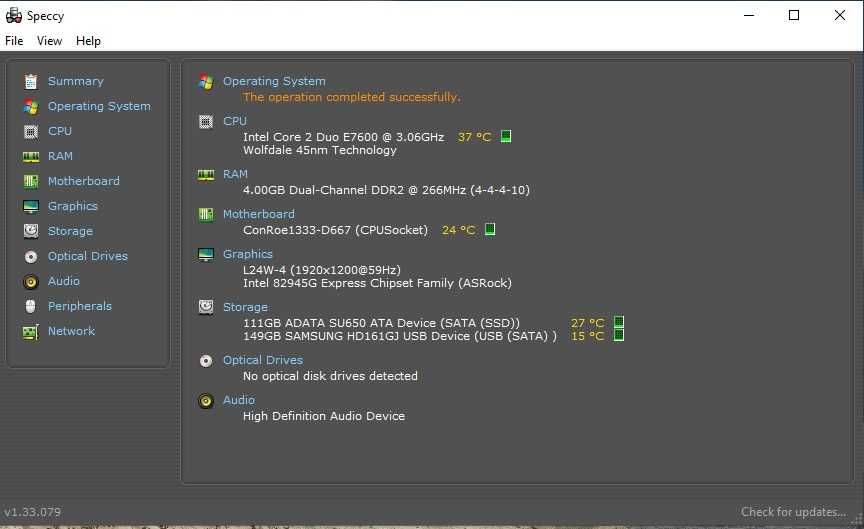The image size is (864, 529).
Task: Click the RAM icon in summary panel
Action: click(206, 175)
